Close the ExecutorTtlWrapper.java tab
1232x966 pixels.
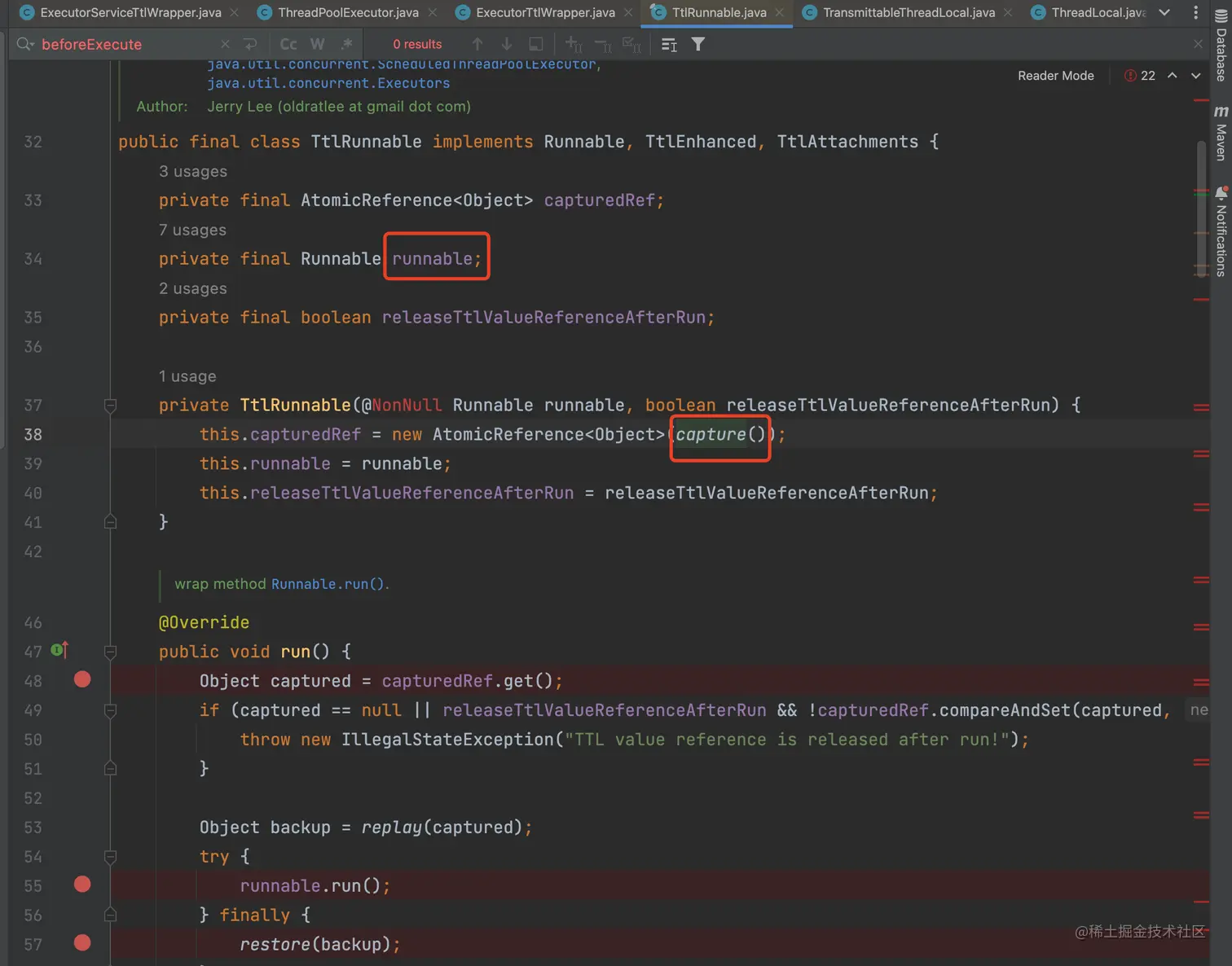[x=628, y=12]
